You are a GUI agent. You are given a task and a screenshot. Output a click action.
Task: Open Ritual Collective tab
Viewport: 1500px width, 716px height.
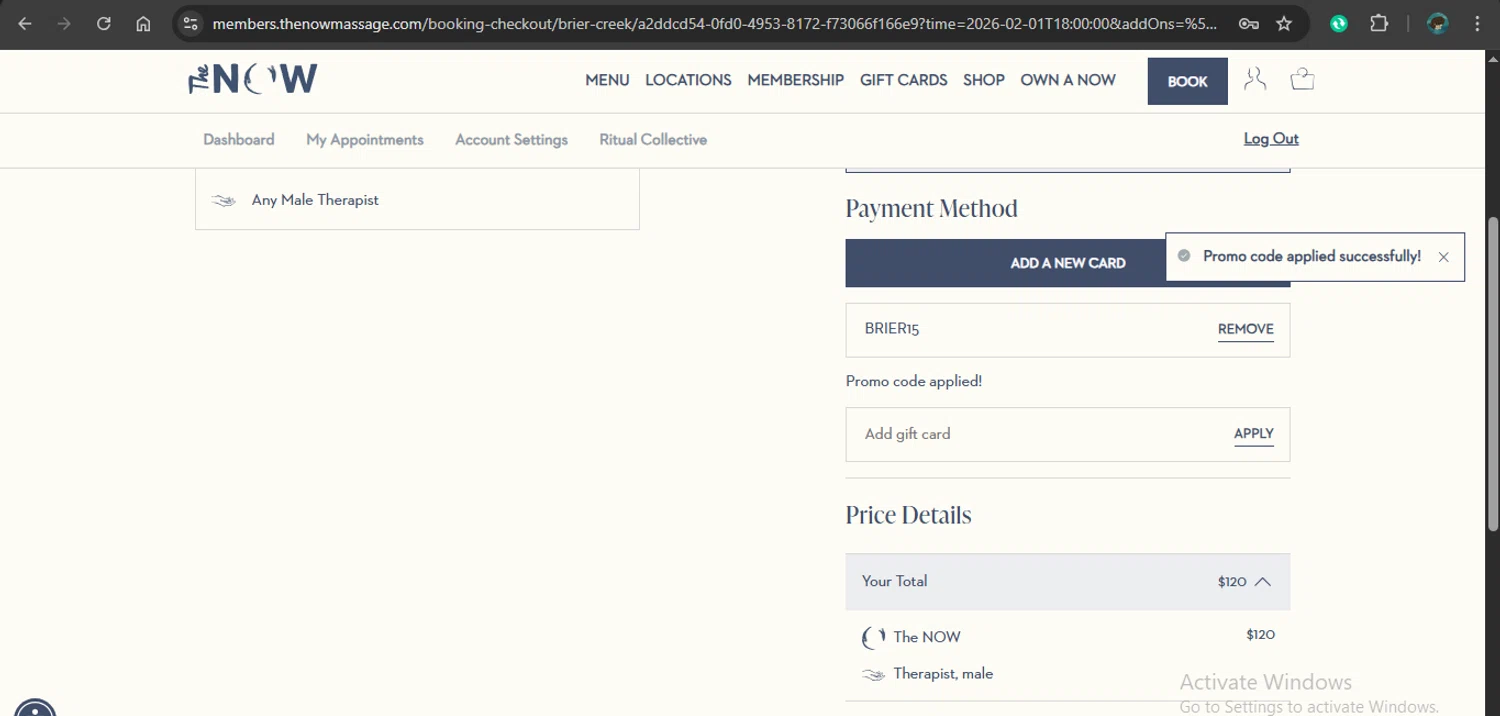pyautogui.click(x=653, y=140)
